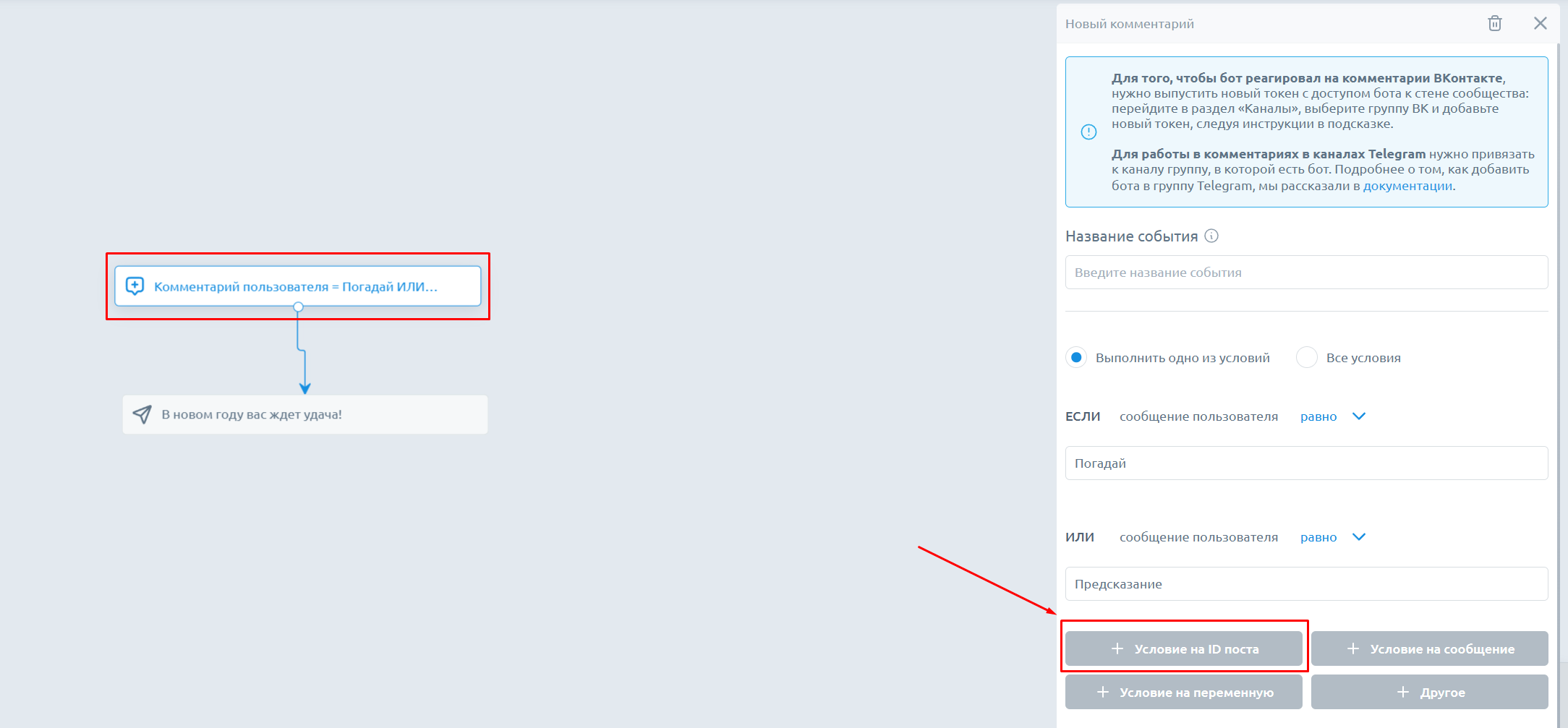Select the Выполнить одно из условий radio
Viewport: 1568px width, 728px height.
click(1076, 358)
